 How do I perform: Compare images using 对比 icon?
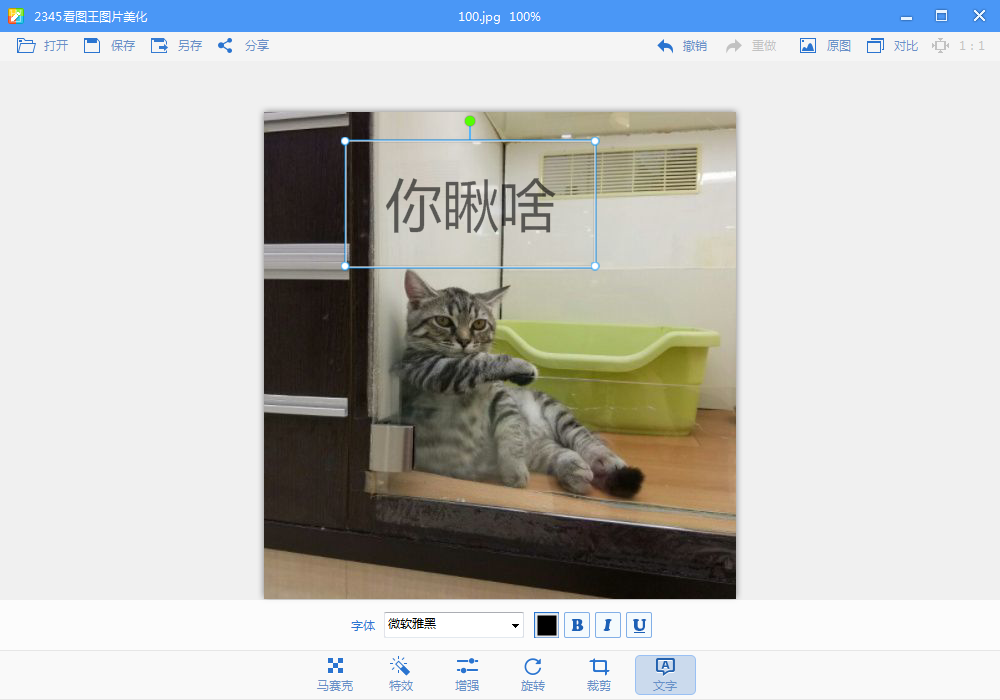coord(876,46)
